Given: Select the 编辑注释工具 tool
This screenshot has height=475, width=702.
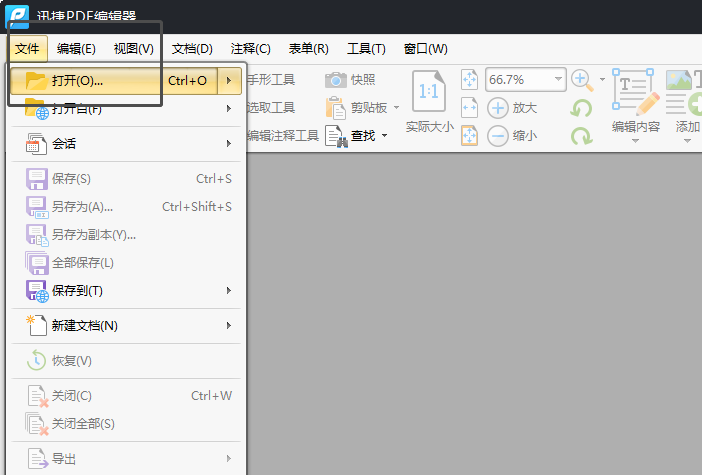Looking at the screenshot, I should pos(283,136).
